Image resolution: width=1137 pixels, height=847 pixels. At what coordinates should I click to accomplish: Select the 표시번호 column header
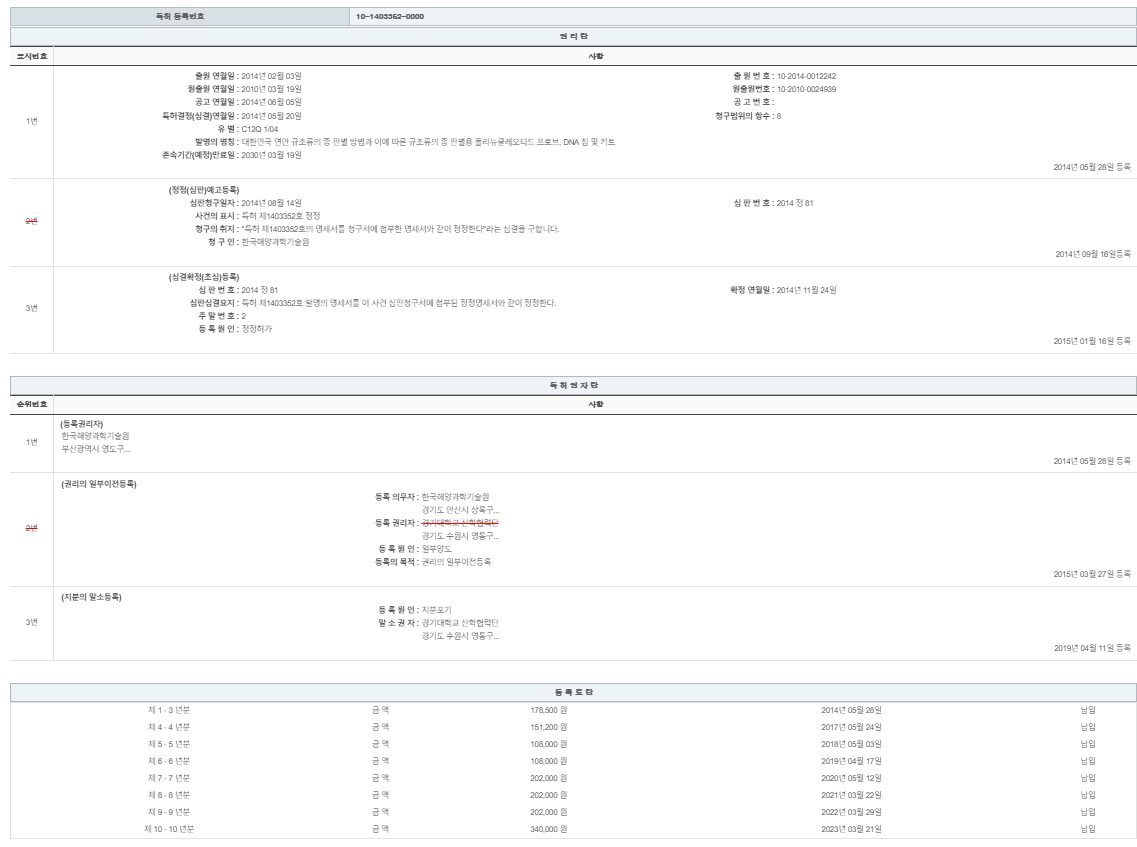click(x=31, y=56)
